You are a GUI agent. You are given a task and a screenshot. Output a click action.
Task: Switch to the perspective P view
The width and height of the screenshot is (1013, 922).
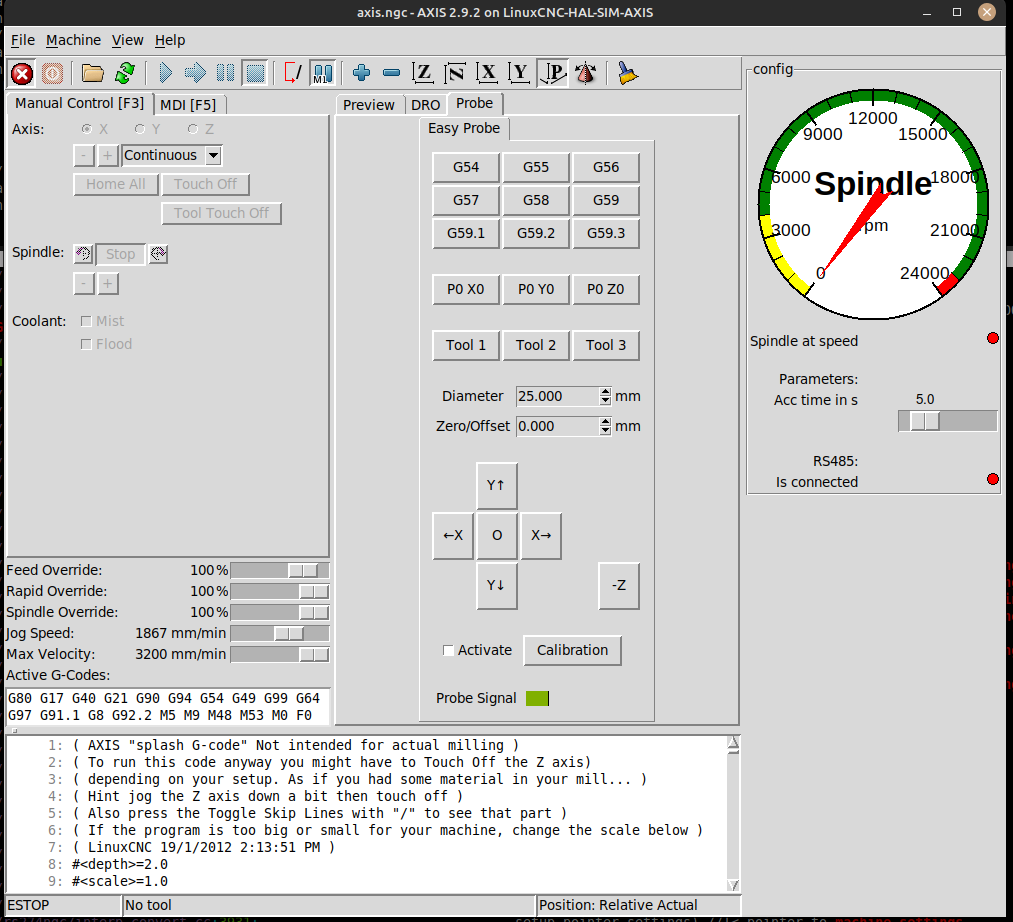(x=553, y=73)
